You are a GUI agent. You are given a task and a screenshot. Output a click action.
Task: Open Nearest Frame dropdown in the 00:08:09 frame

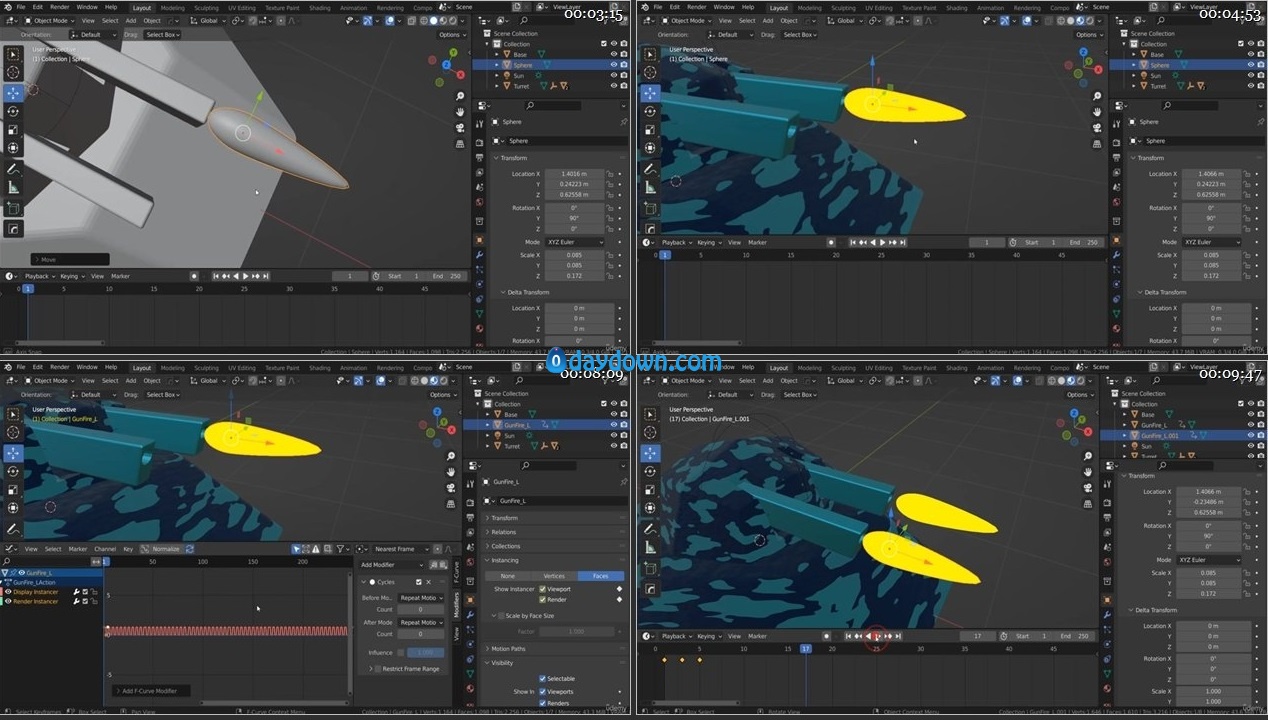tap(401, 549)
